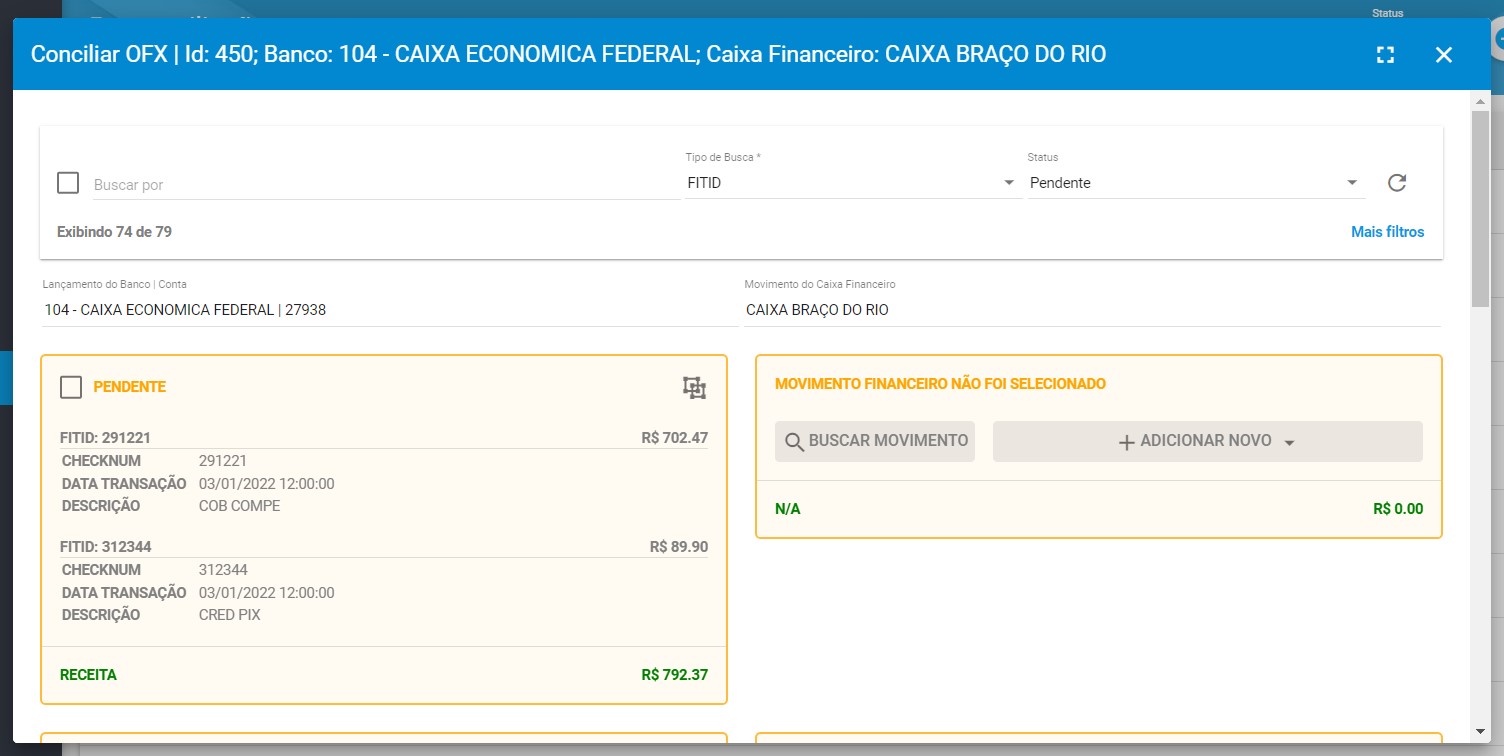1504x756 pixels.
Task: Click the Exibindo 74 de 79 text
Action: click(114, 232)
